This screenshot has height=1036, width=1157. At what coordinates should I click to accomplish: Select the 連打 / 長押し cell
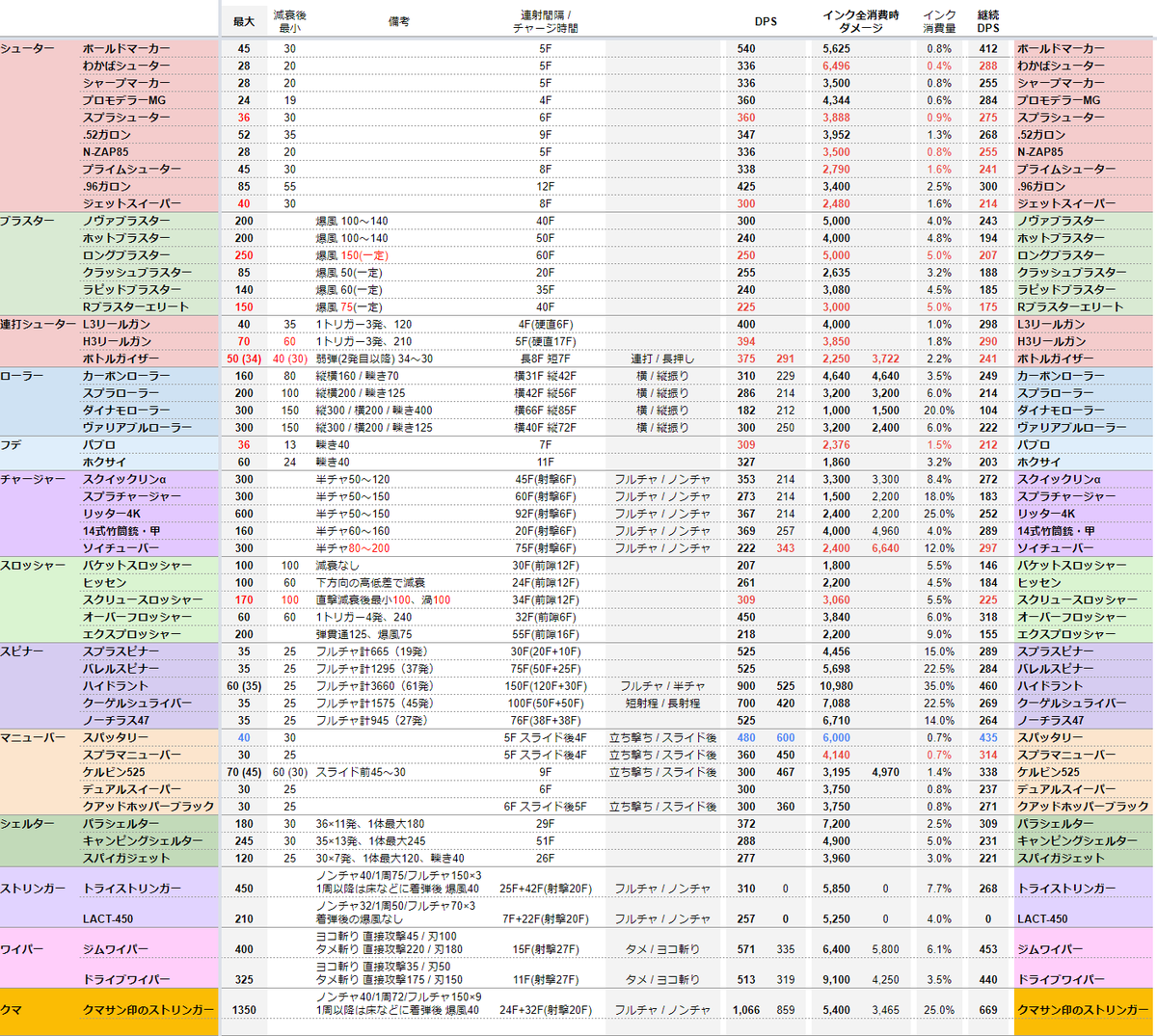click(x=662, y=359)
